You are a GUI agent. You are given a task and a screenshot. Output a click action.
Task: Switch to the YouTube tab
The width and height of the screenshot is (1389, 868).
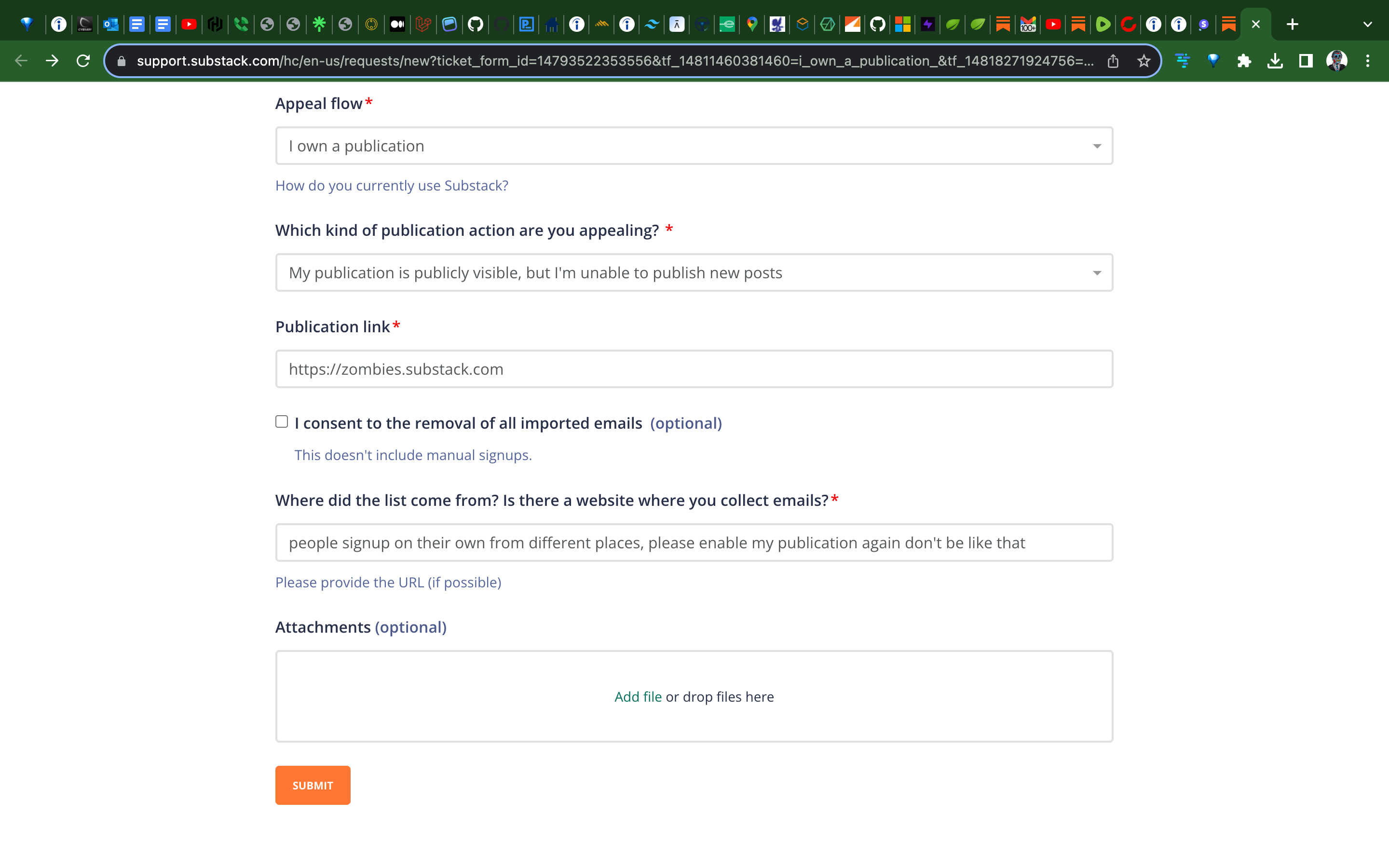click(189, 24)
